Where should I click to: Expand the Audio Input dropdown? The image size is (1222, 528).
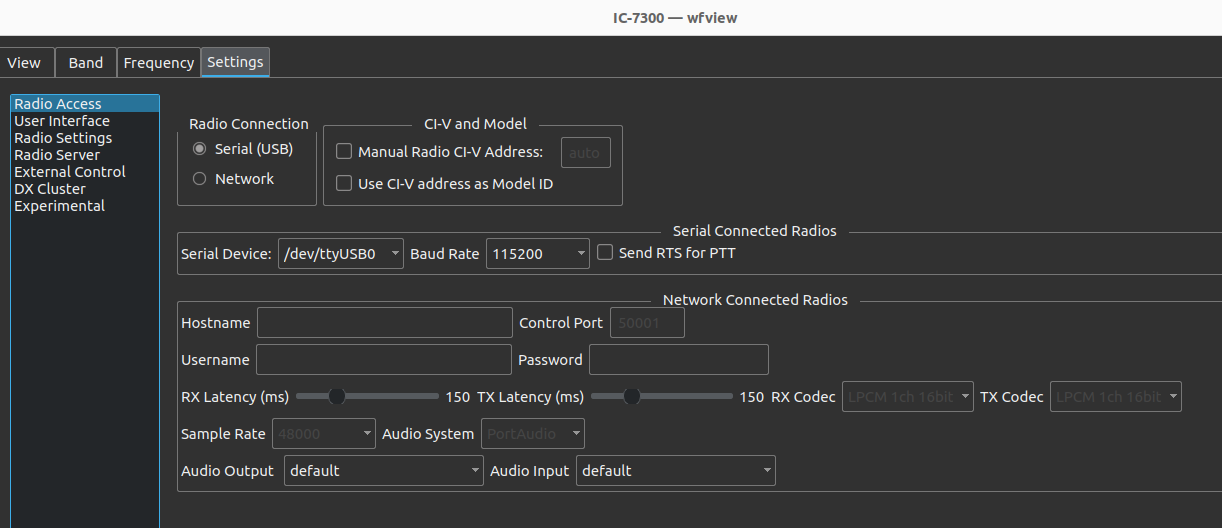[676, 471]
